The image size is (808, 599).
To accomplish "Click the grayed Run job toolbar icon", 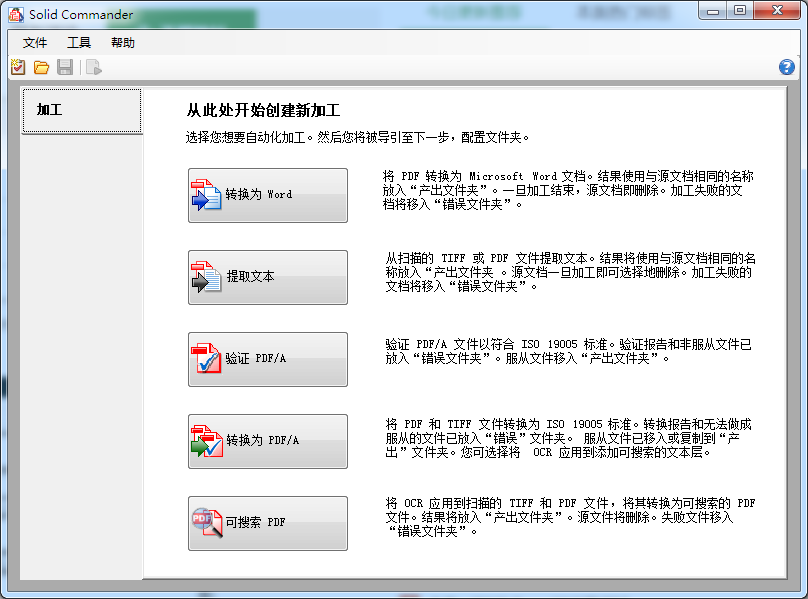I will click(94, 67).
